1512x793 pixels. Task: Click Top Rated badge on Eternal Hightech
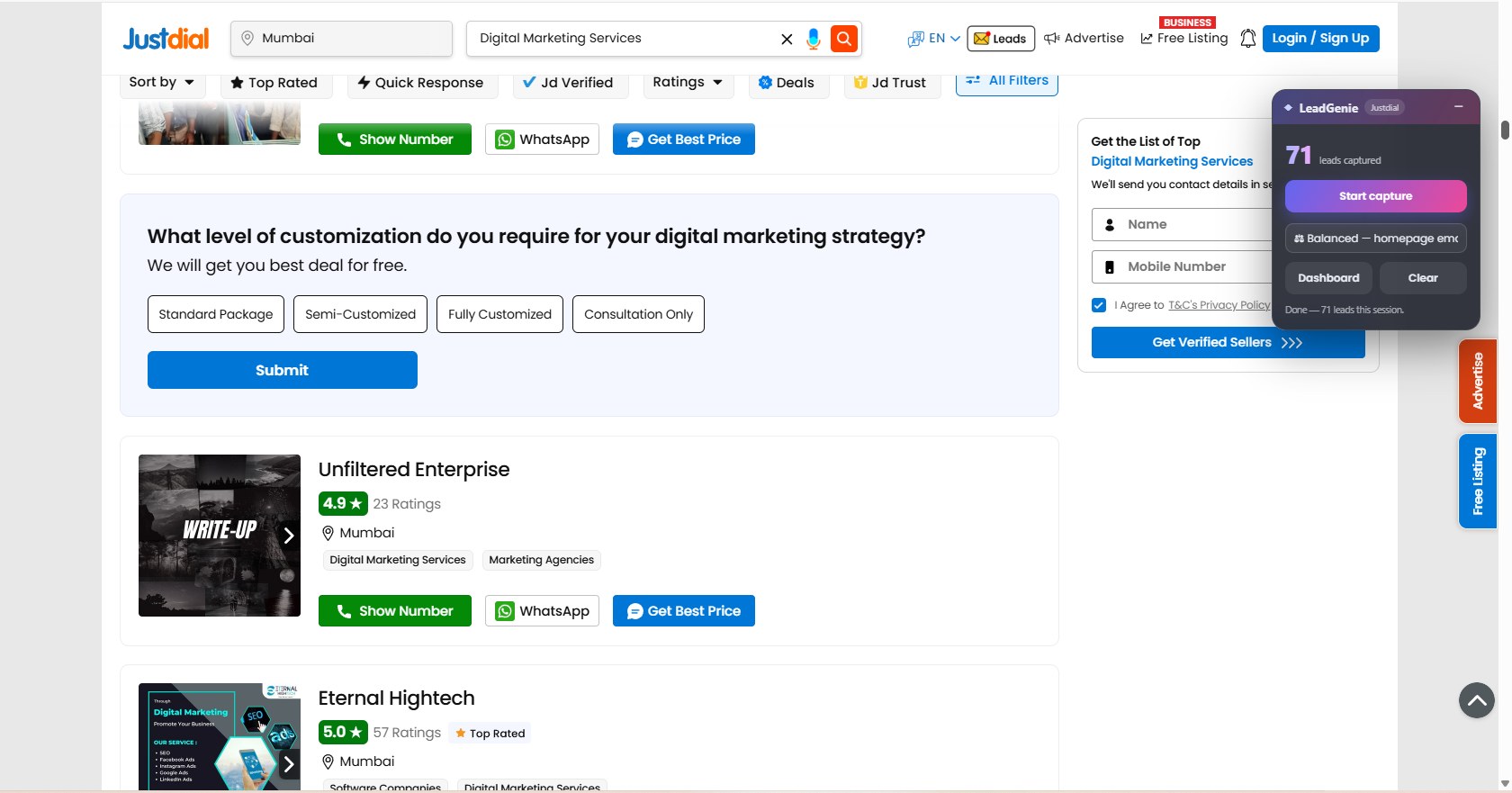tap(490, 734)
